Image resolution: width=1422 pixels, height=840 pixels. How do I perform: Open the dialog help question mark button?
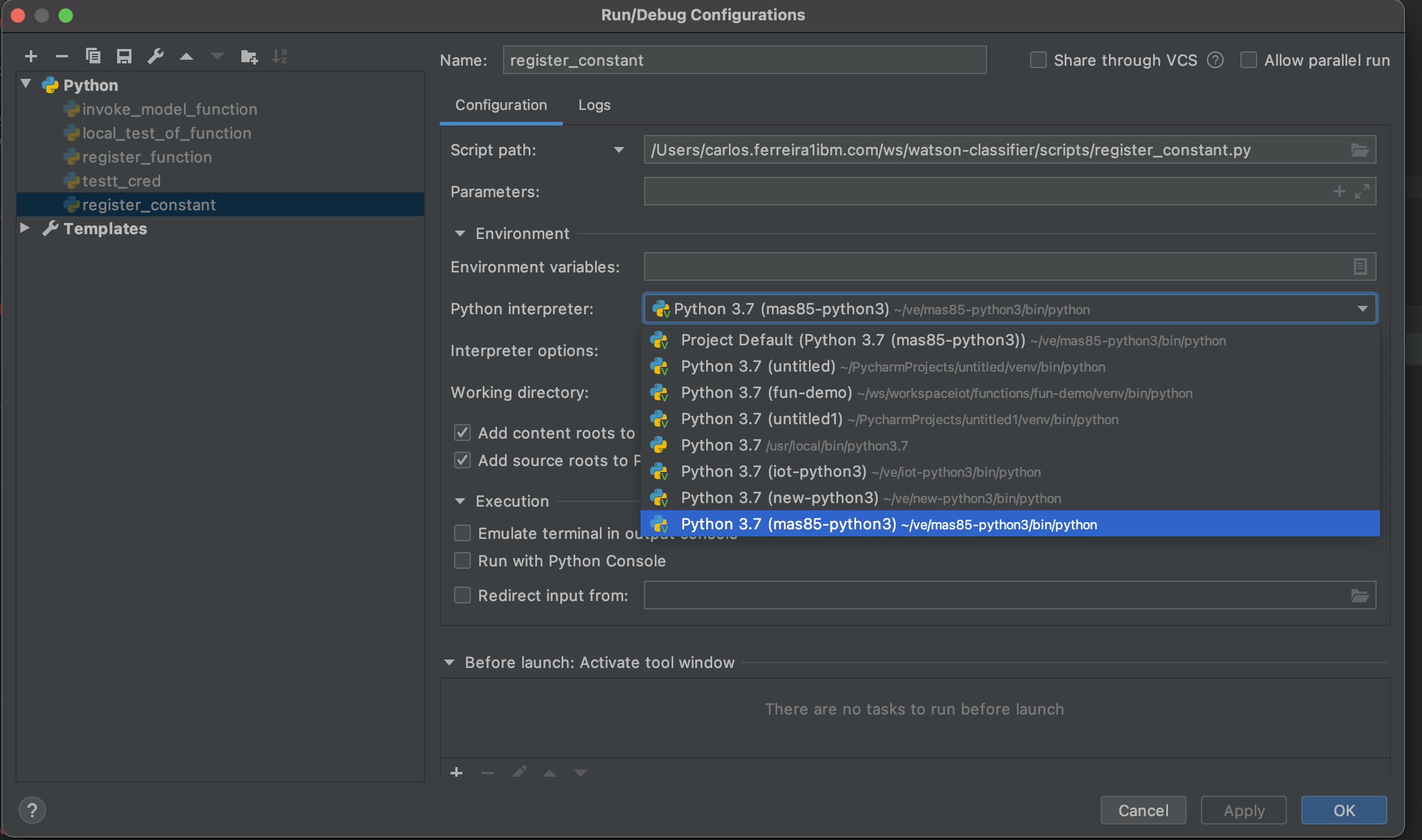coord(32,810)
